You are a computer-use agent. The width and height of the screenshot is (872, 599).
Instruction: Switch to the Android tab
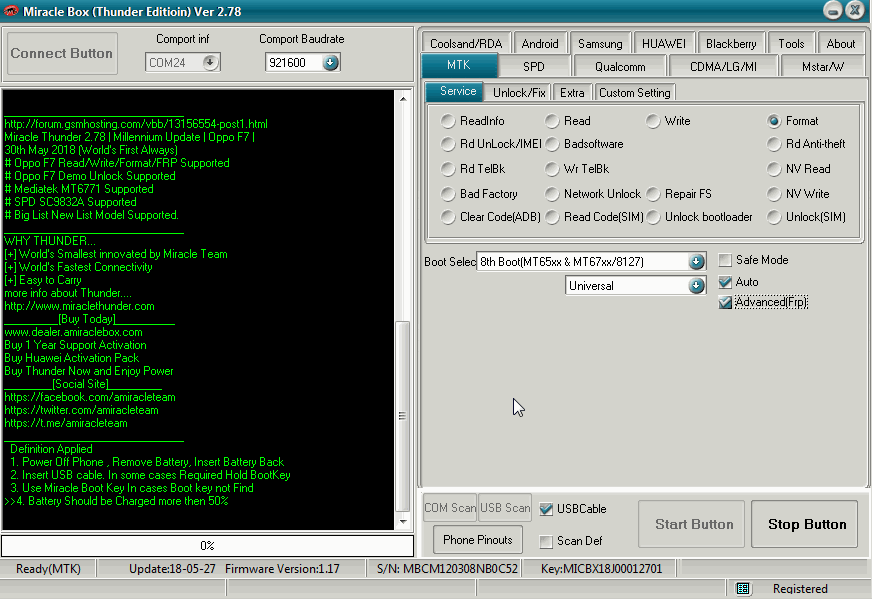[x=539, y=43]
